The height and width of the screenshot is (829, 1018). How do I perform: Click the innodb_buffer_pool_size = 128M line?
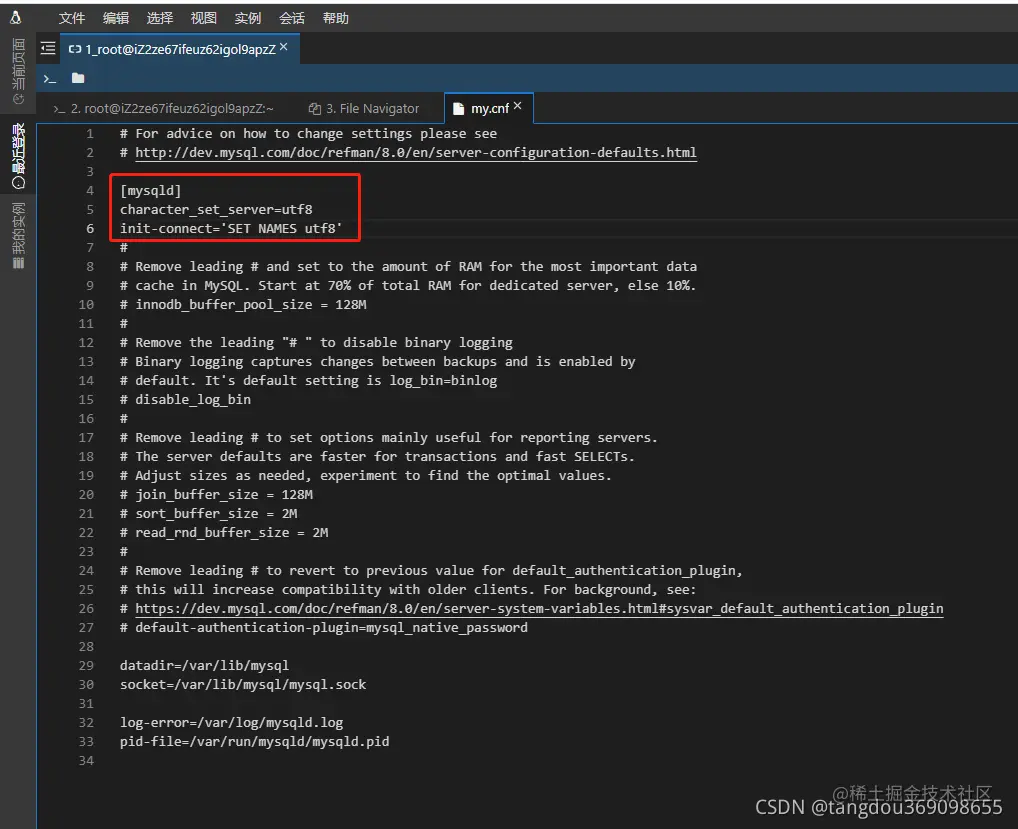(x=243, y=304)
